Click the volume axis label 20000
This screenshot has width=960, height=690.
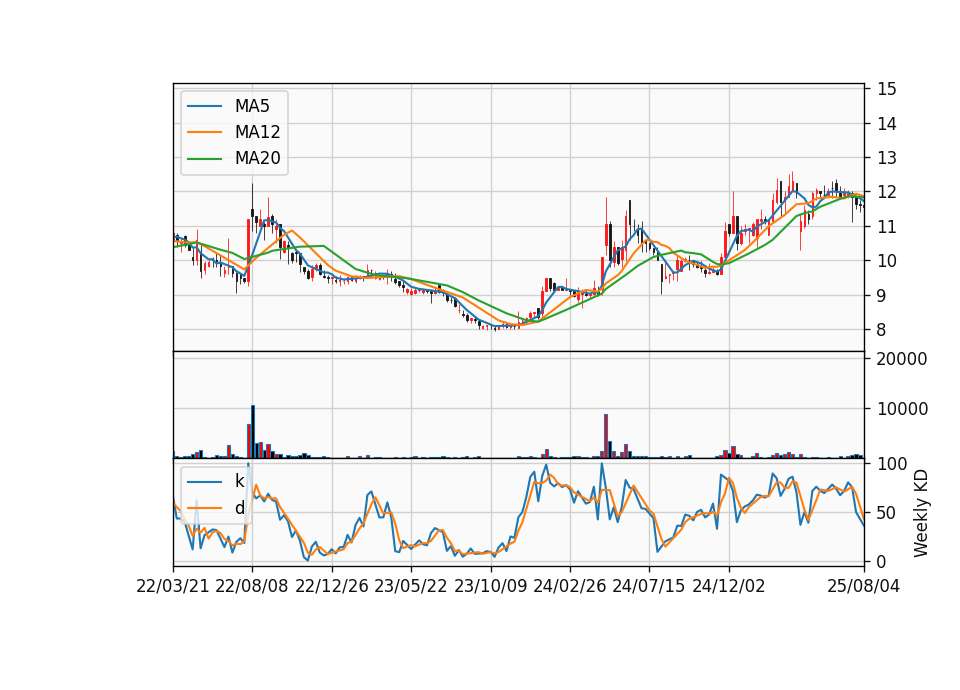[902, 359]
